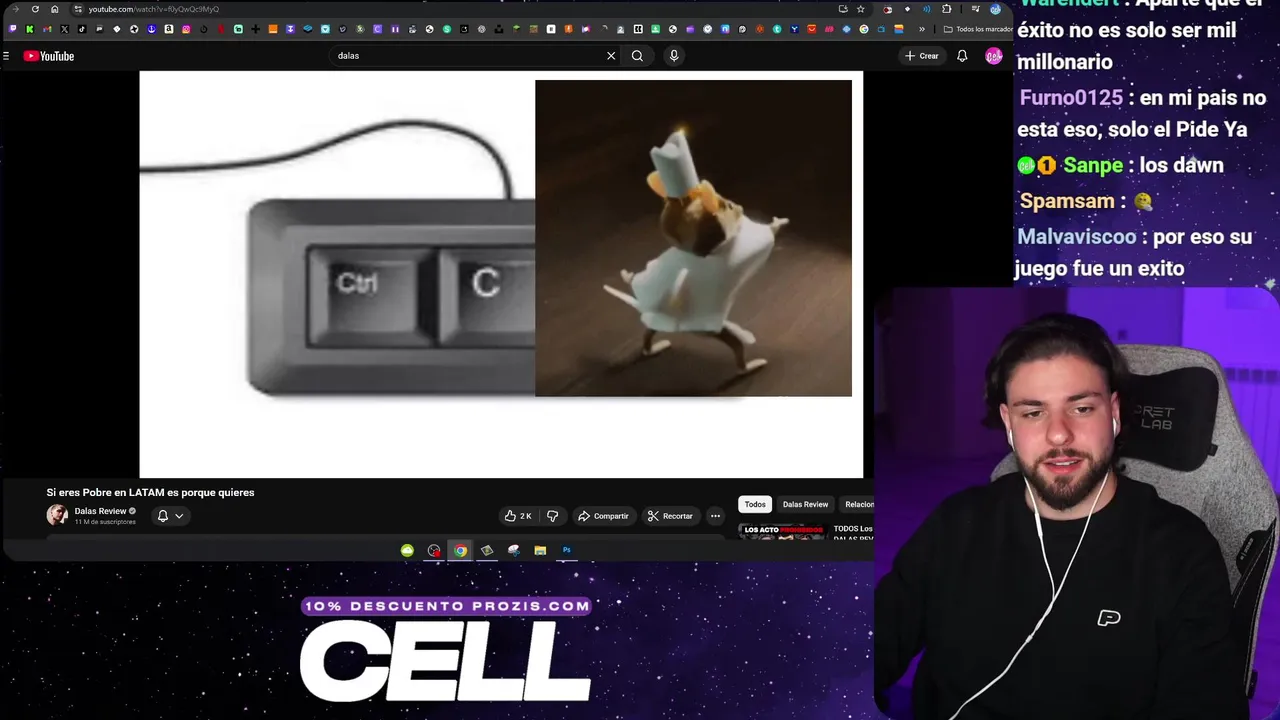
Task: Open X bookmark in bookmarks bar
Action: [64, 29]
